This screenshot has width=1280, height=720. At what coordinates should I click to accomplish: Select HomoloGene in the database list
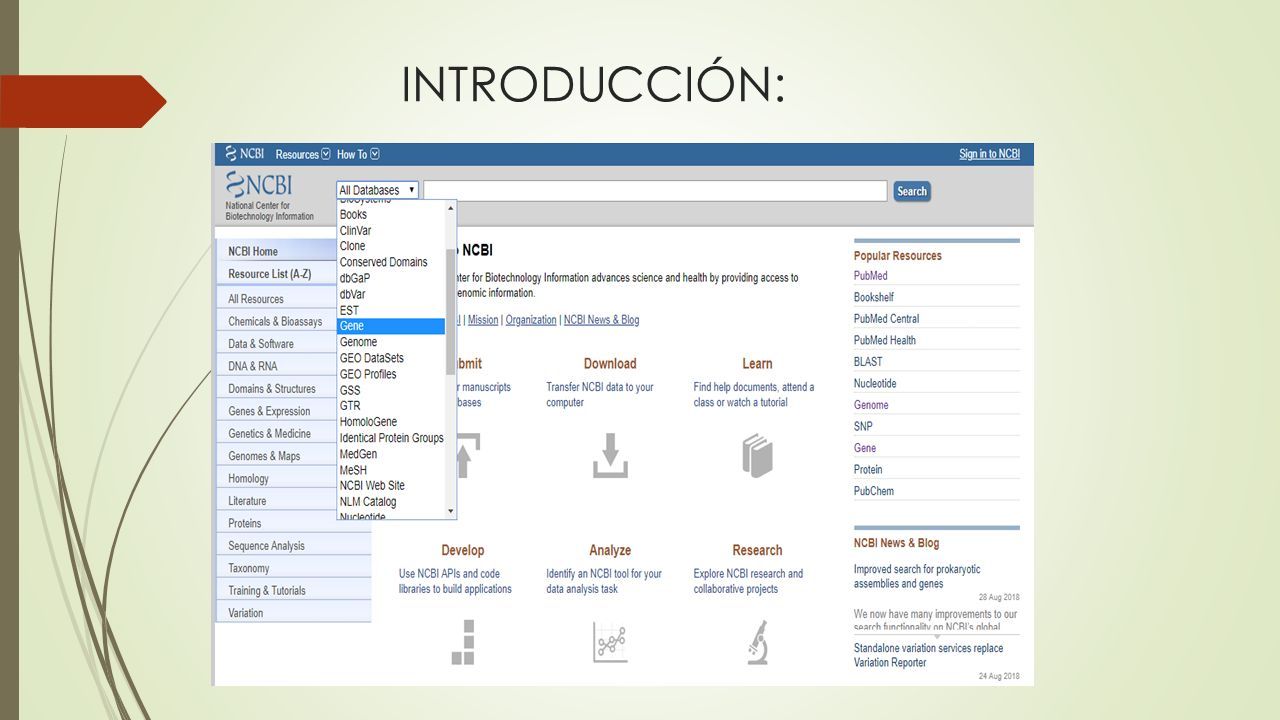(391, 422)
